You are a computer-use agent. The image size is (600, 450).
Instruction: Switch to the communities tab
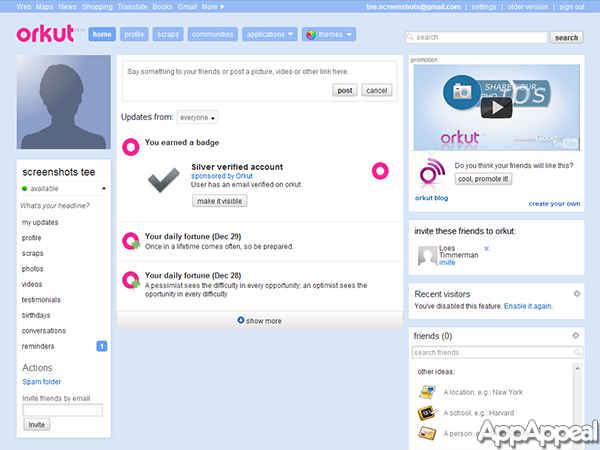(211, 34)
